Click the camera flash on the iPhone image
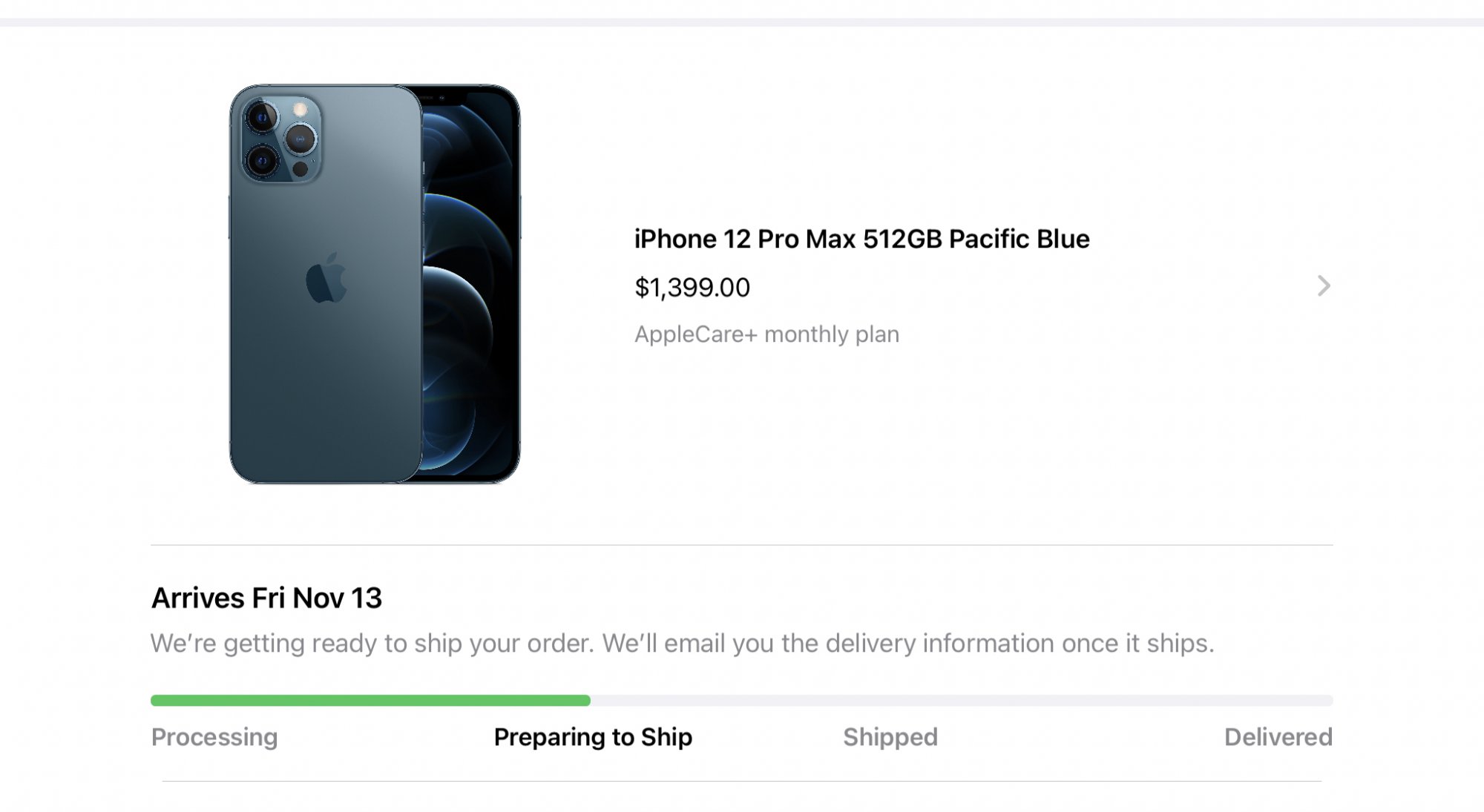The width and height of the screenshot is (1484, 812). coord(301,110)
